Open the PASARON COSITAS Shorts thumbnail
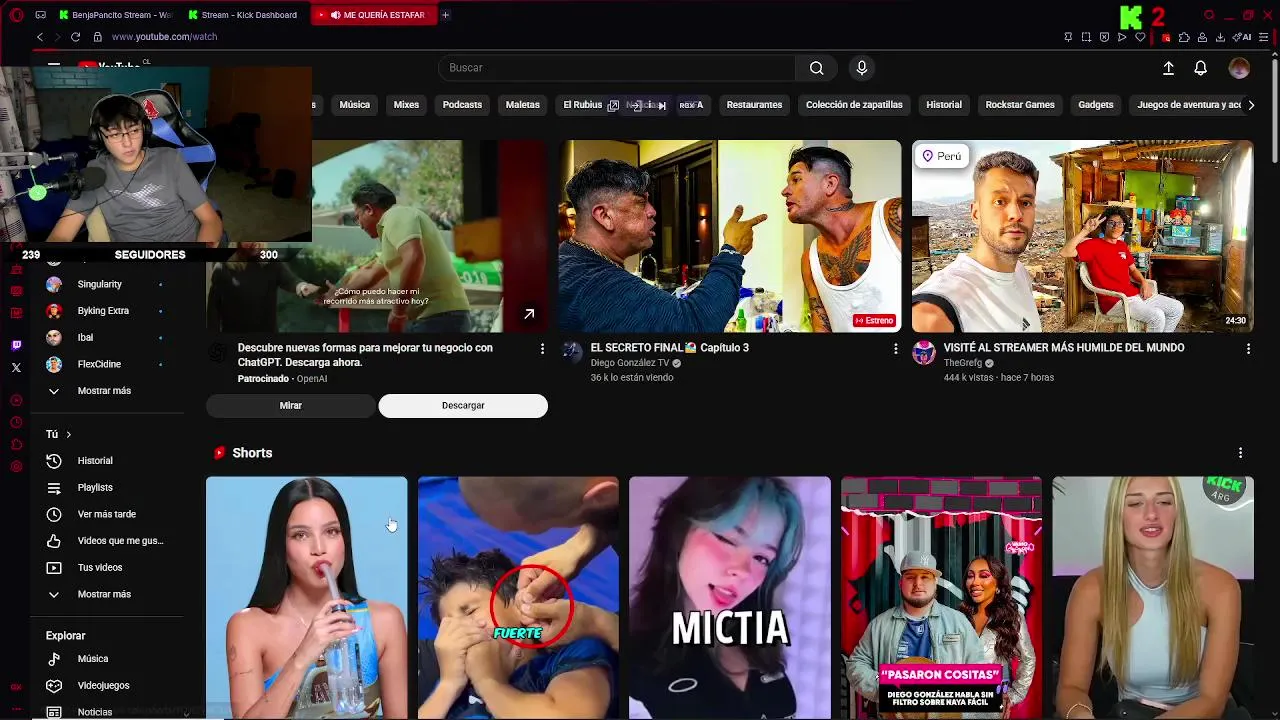This screenshot has height=720, width=1280. point(941,598)
